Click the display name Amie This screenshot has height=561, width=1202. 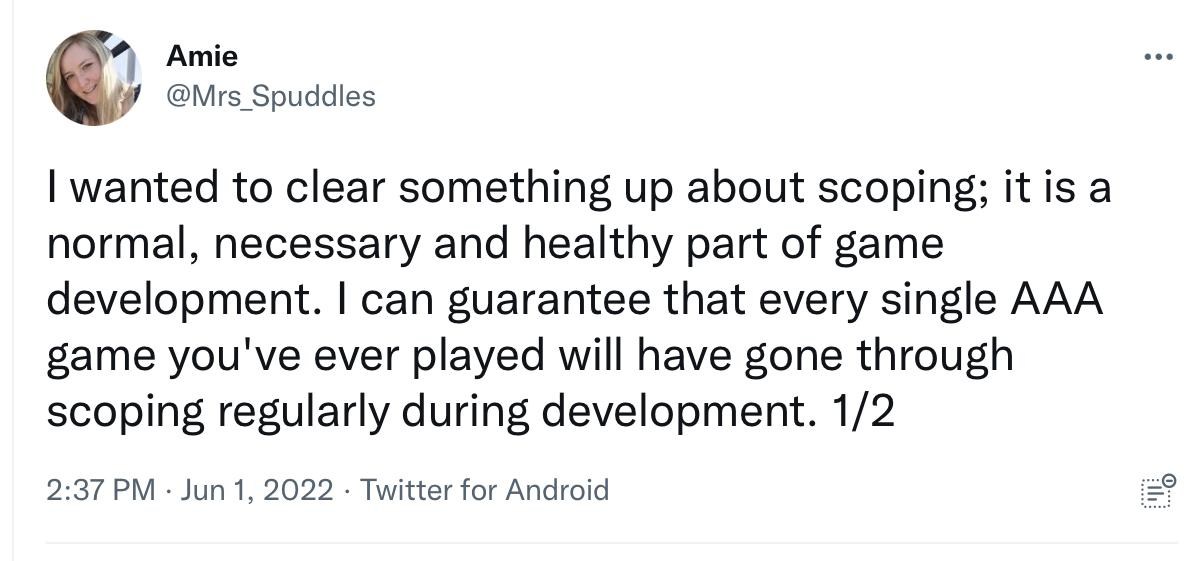point(202,56)
